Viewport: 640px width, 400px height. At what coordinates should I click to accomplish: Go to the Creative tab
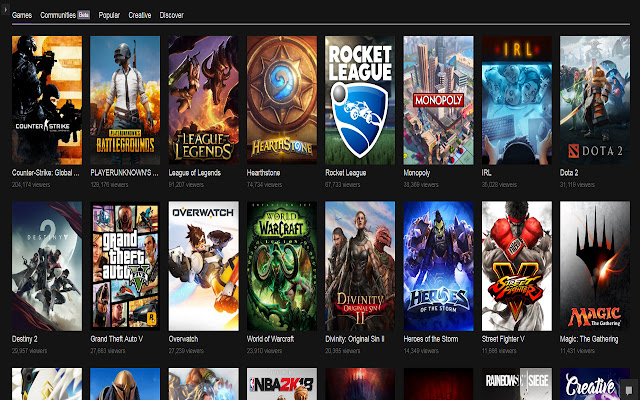point(140,15)
